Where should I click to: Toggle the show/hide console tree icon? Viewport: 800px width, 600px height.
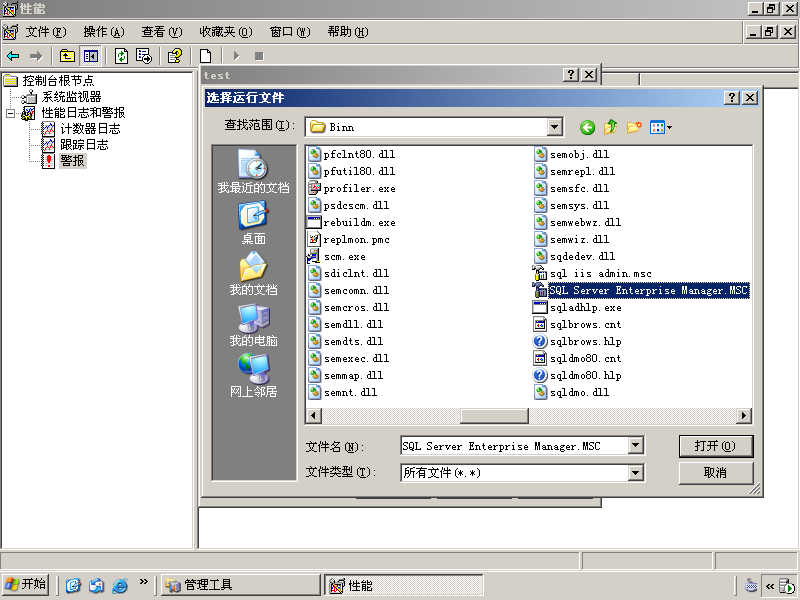(91, 56)
